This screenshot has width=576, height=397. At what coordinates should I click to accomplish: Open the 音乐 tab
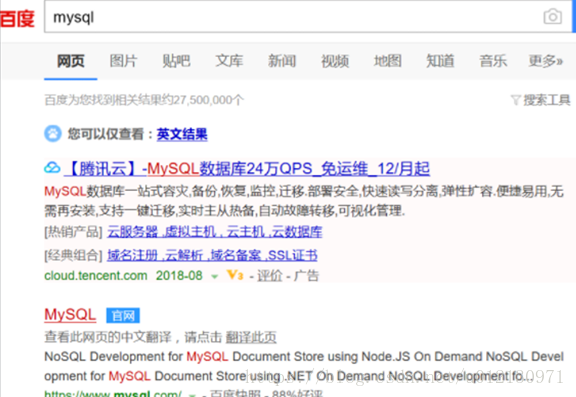click(493, 61)
